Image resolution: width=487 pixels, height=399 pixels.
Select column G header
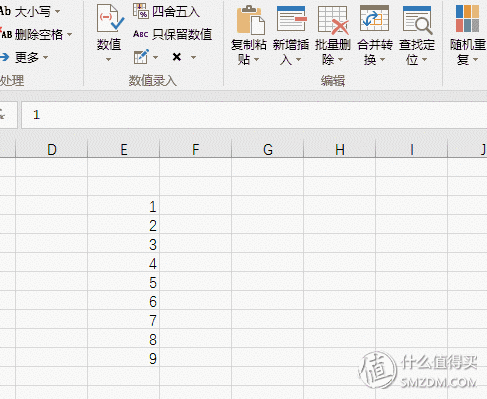268,149
